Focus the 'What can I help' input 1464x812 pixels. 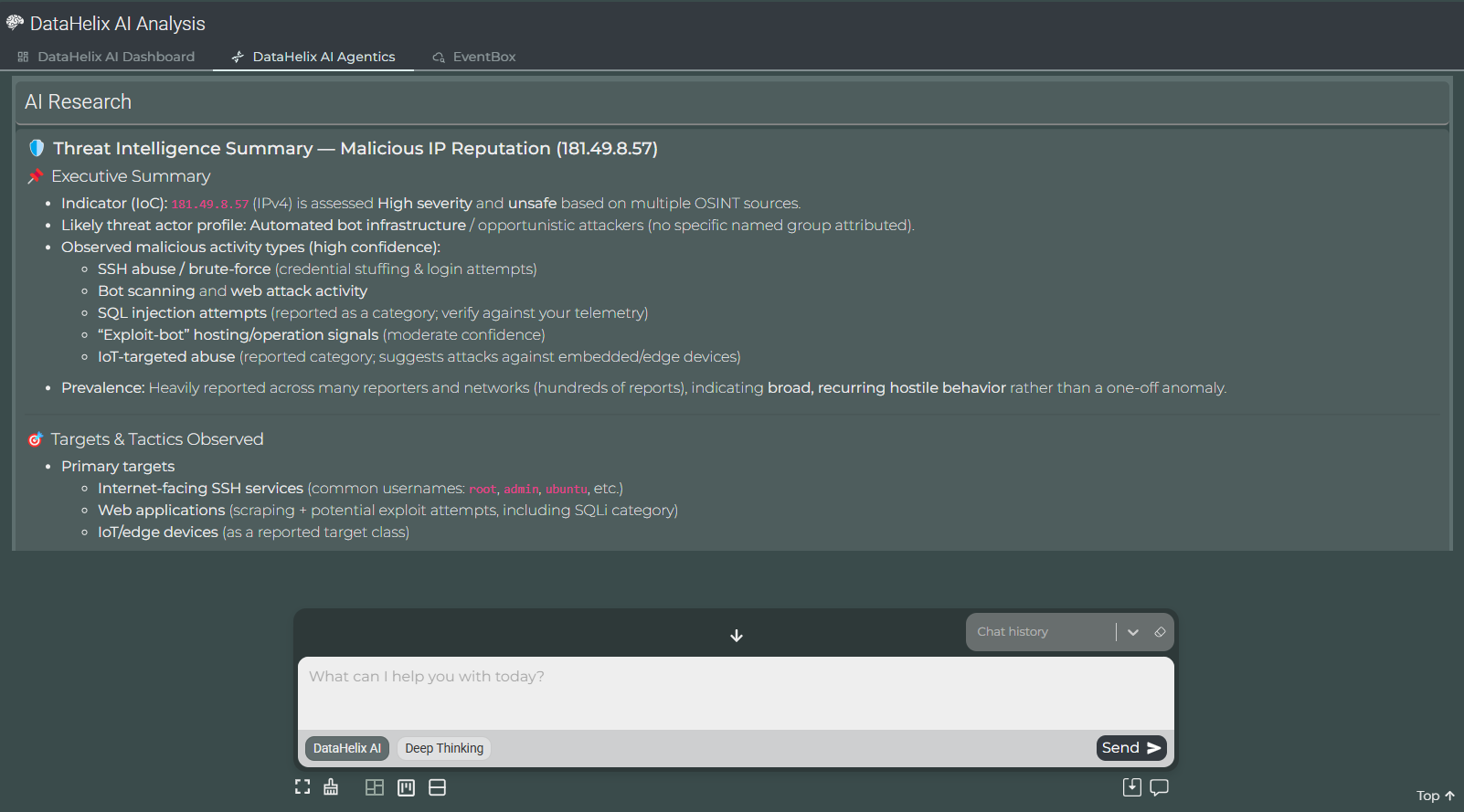point(736,692)
